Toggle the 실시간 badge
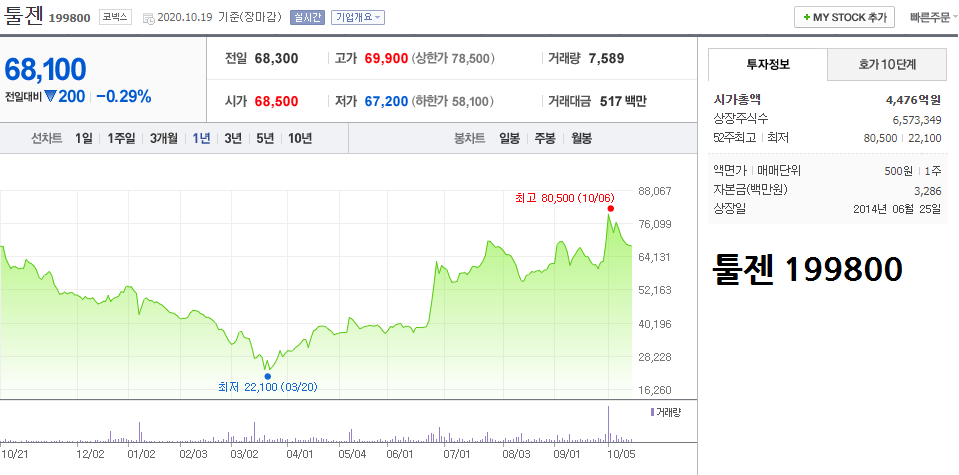959x475 pixels. tap(307, 17)
